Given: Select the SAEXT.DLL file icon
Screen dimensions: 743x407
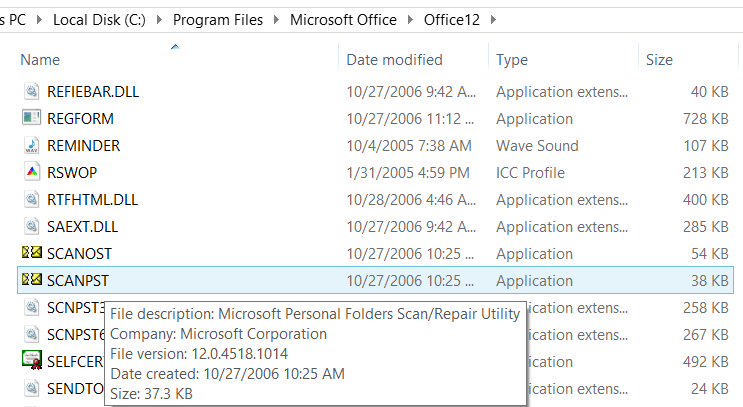Looking at the screenshot, I should tap(32, 226).
